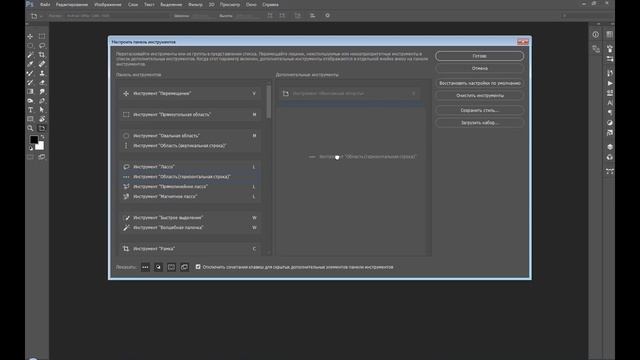Image resolution: width=640 pixels, height=360 pixels.
Task: Toggle Quick Mask button in the Show row
Action: click(171, 267)
